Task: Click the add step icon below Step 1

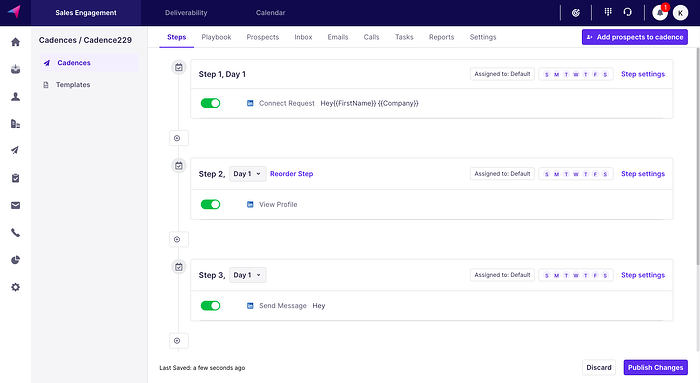Action: (177, 138)
